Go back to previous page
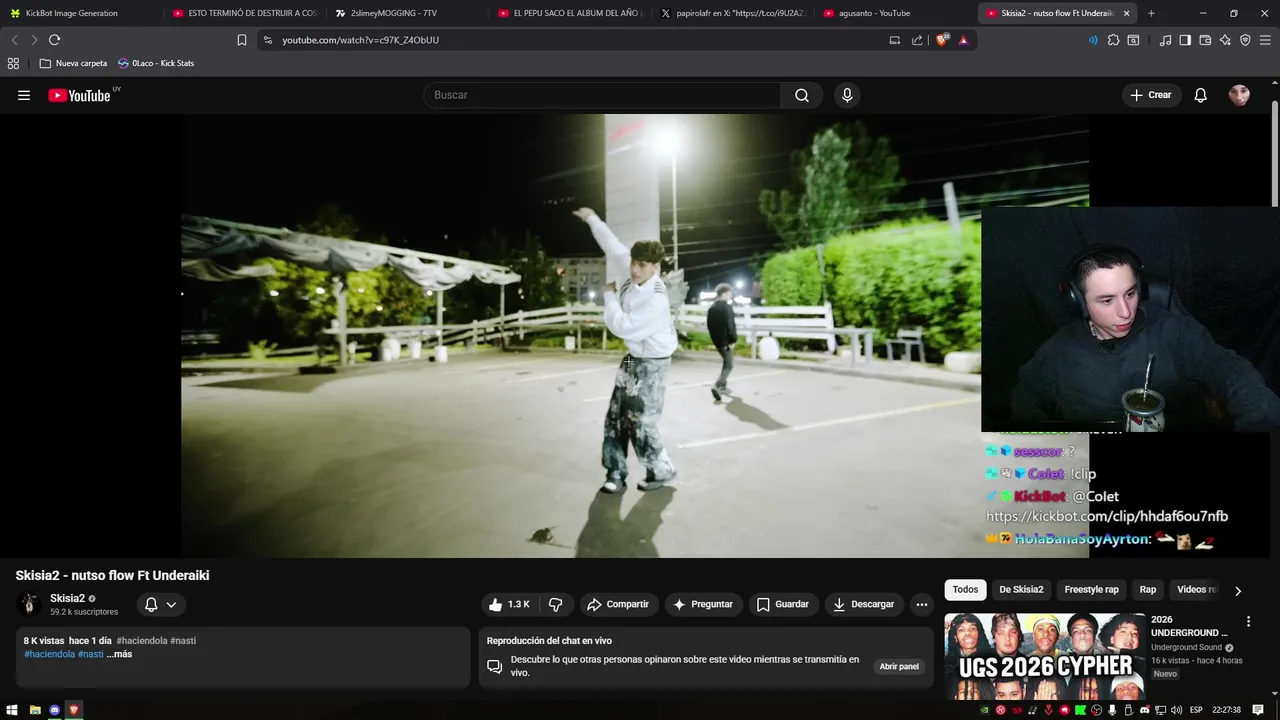1280x720 pixels. (x=14, y=40)
